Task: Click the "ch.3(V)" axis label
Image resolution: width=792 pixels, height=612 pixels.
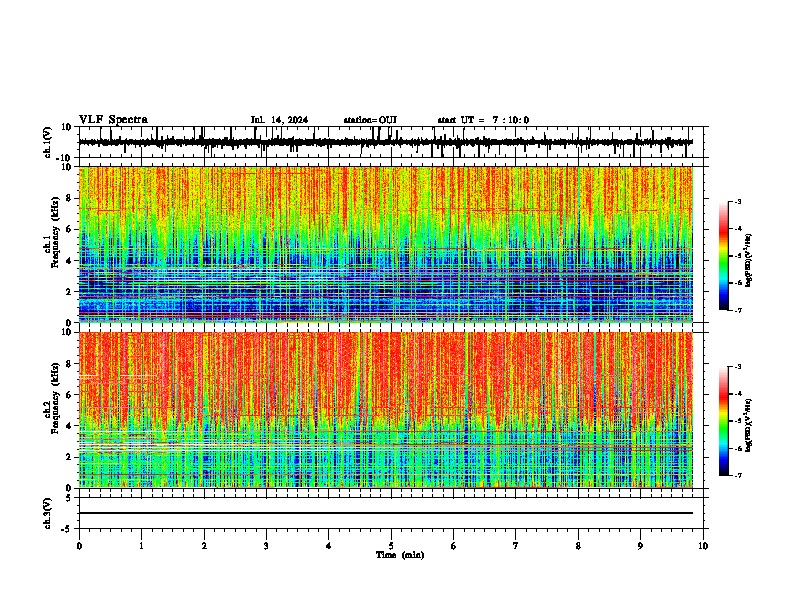Action: [x=48, y=513]
